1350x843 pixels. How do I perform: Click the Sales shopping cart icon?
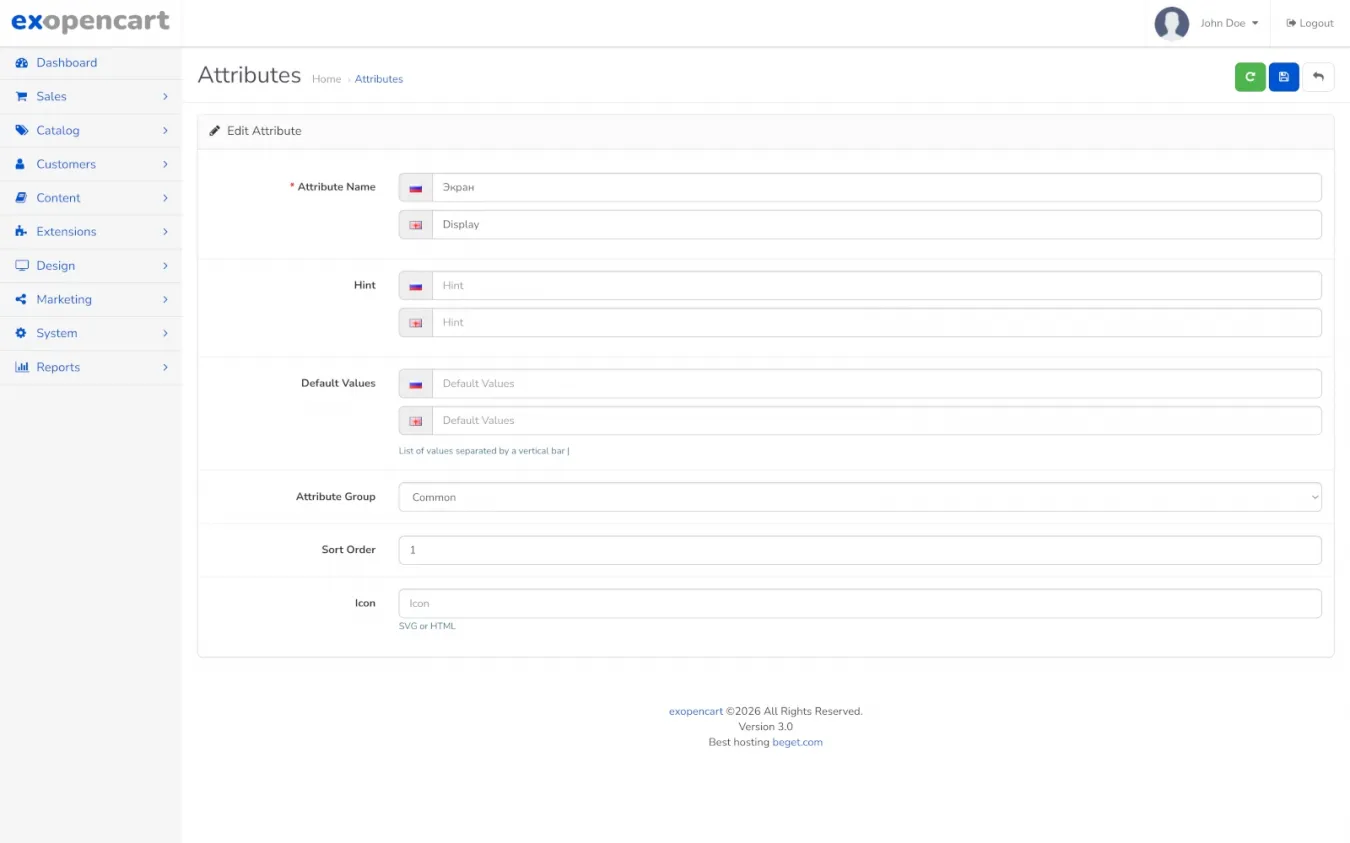21,97
